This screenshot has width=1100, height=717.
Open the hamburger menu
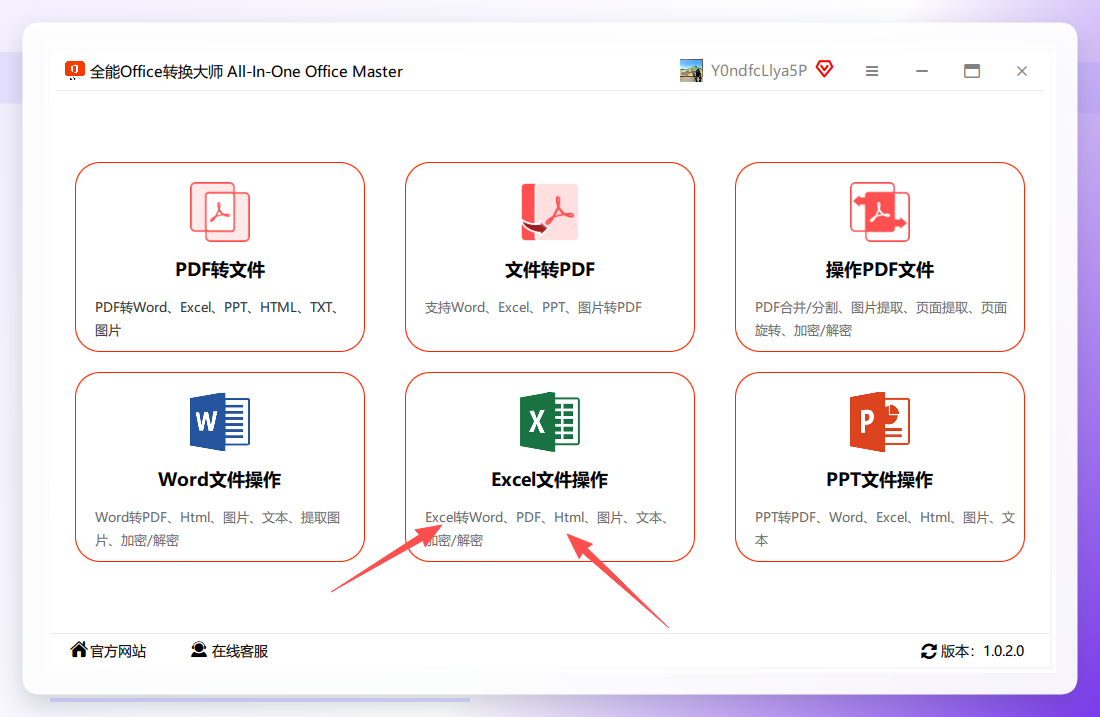pyautogui.click(x=872, y=71)
